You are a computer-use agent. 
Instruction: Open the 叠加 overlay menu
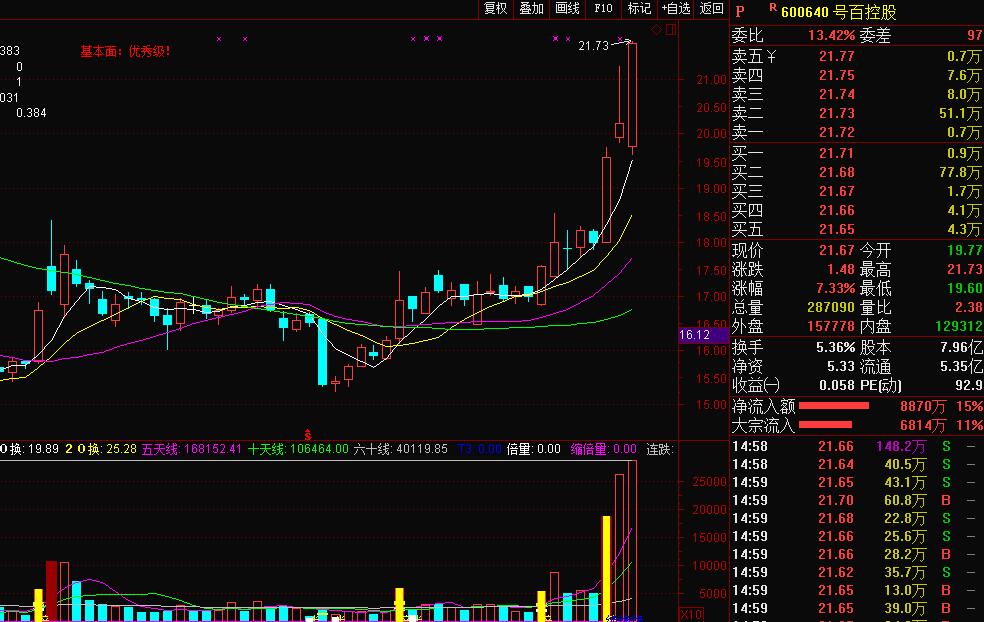[x=531, y=8]
